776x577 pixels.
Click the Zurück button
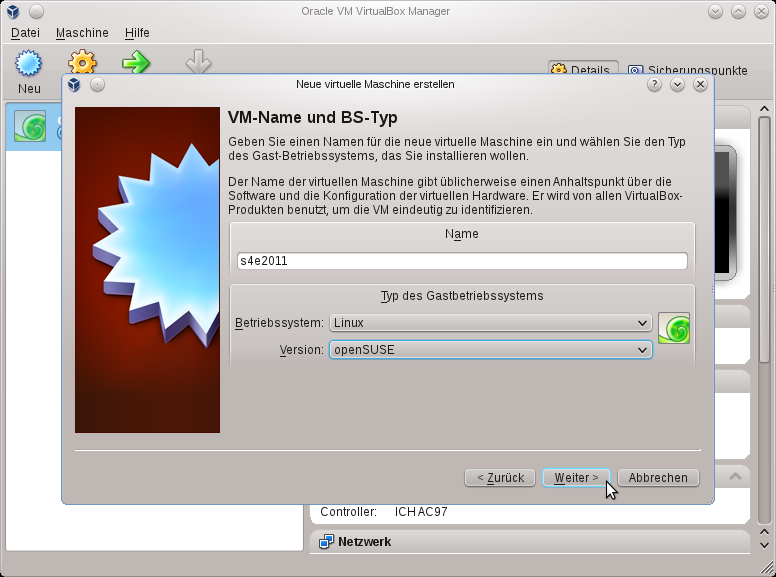500,478
